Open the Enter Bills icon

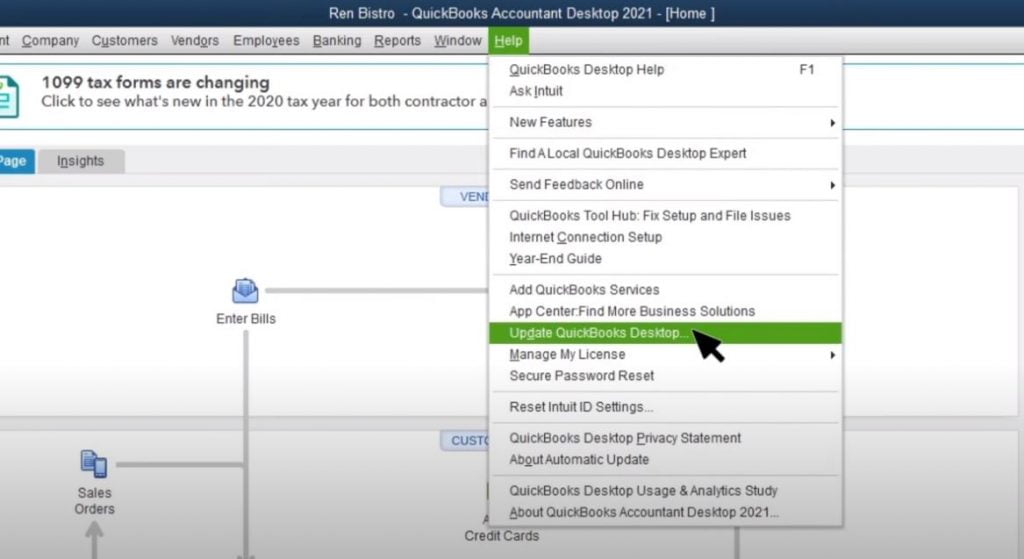[245, 291]
